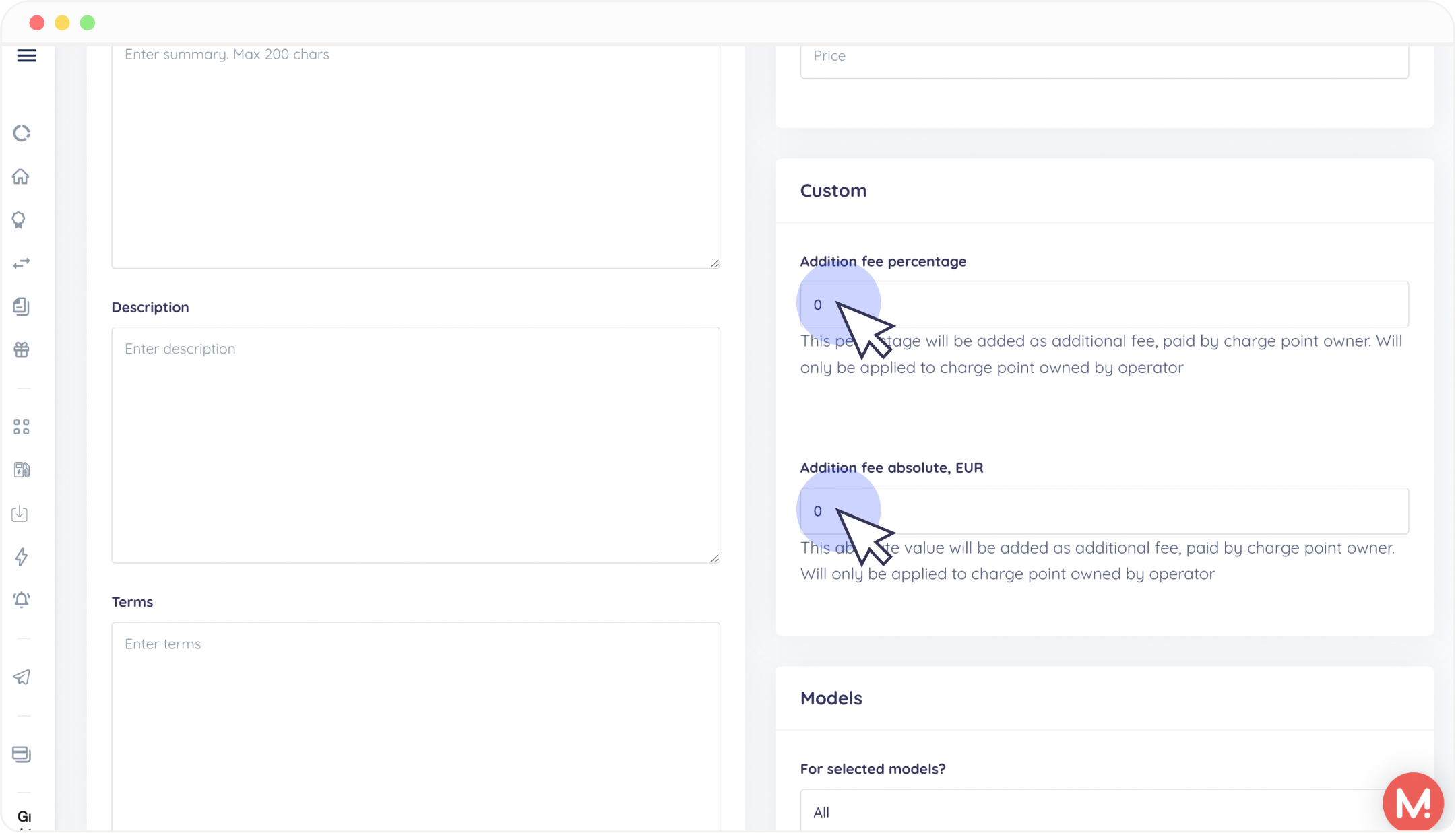
Task: Click the "Description" label
Action: click(150, 307)
